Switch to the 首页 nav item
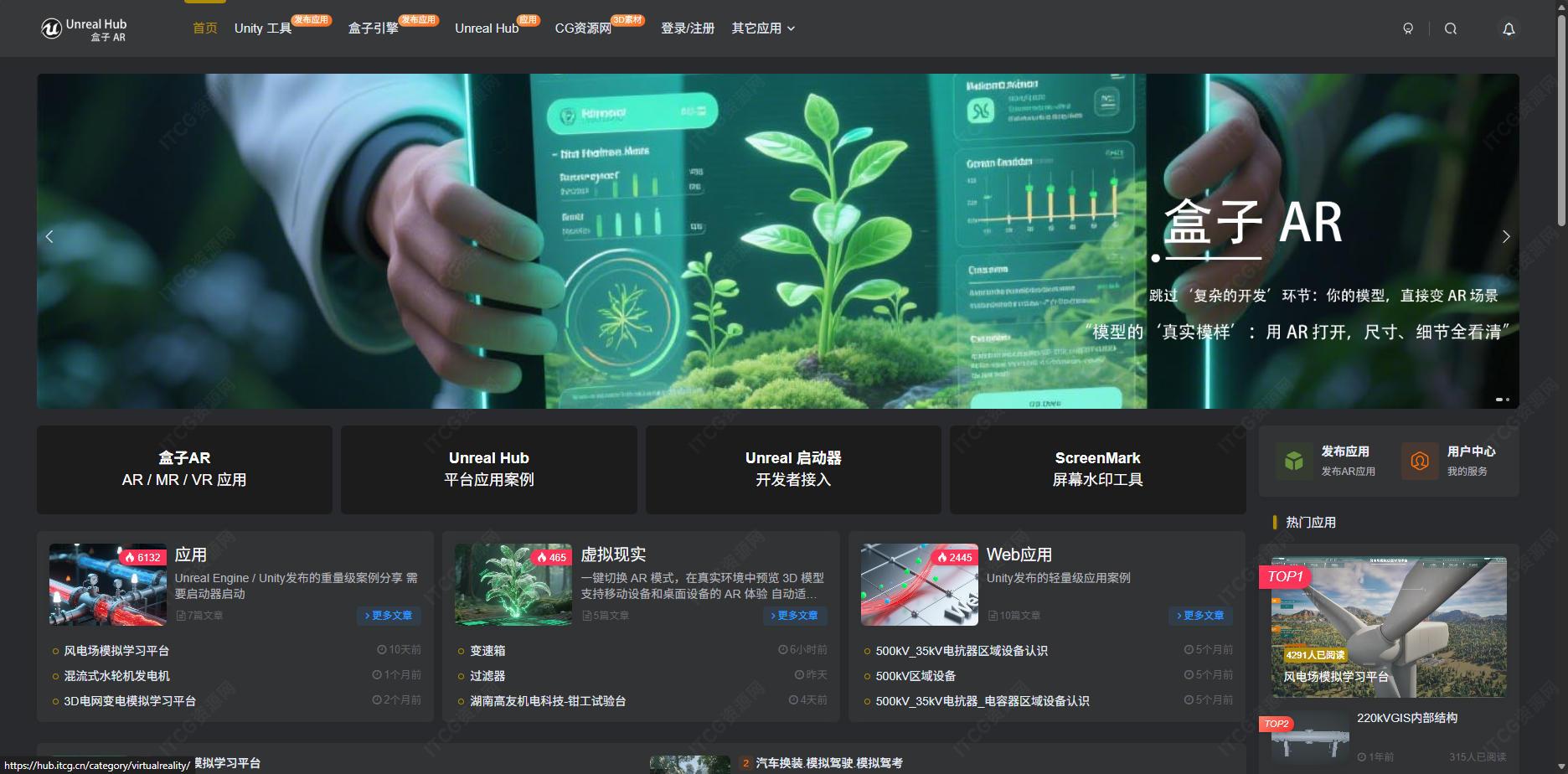Image resolution: width=1568 pixels, height=774 pixels. click(204, 28)
